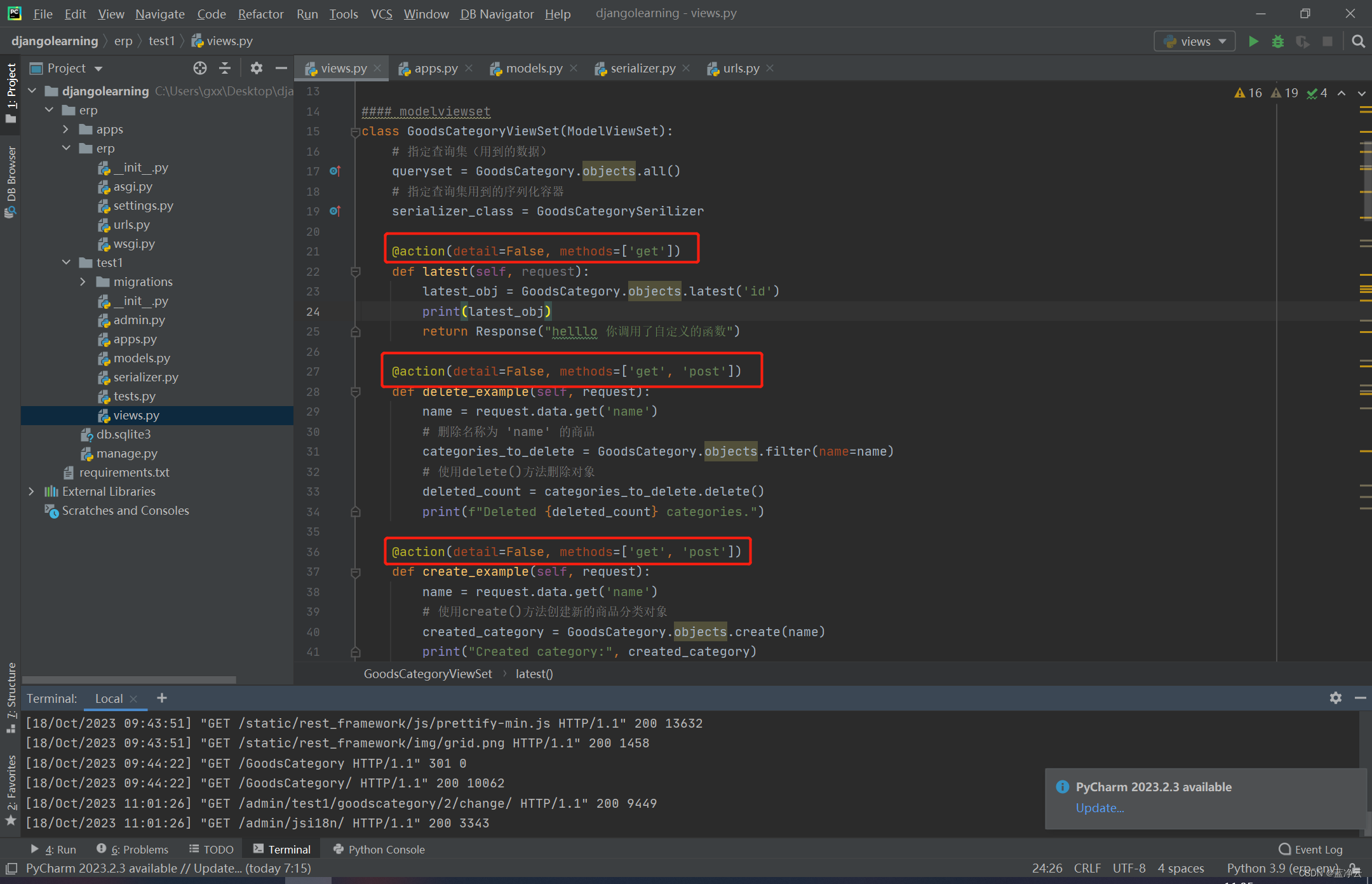Click override gutter icon on line 17
The height and width of the screenshot is (884, 1372).
(x=335, y=171)
